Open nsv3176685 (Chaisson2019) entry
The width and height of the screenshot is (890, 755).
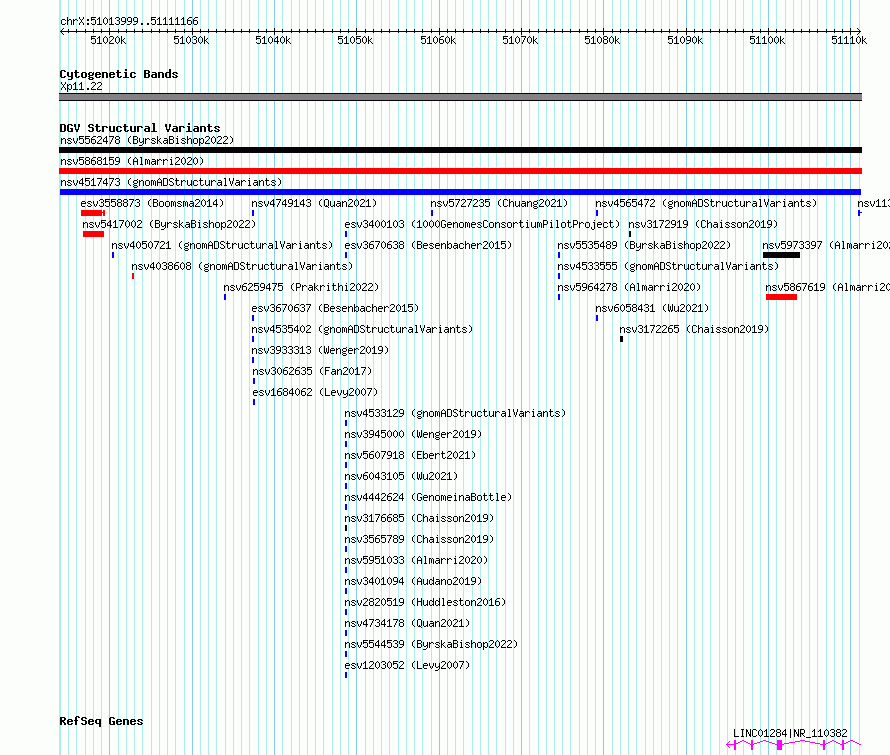419,518
